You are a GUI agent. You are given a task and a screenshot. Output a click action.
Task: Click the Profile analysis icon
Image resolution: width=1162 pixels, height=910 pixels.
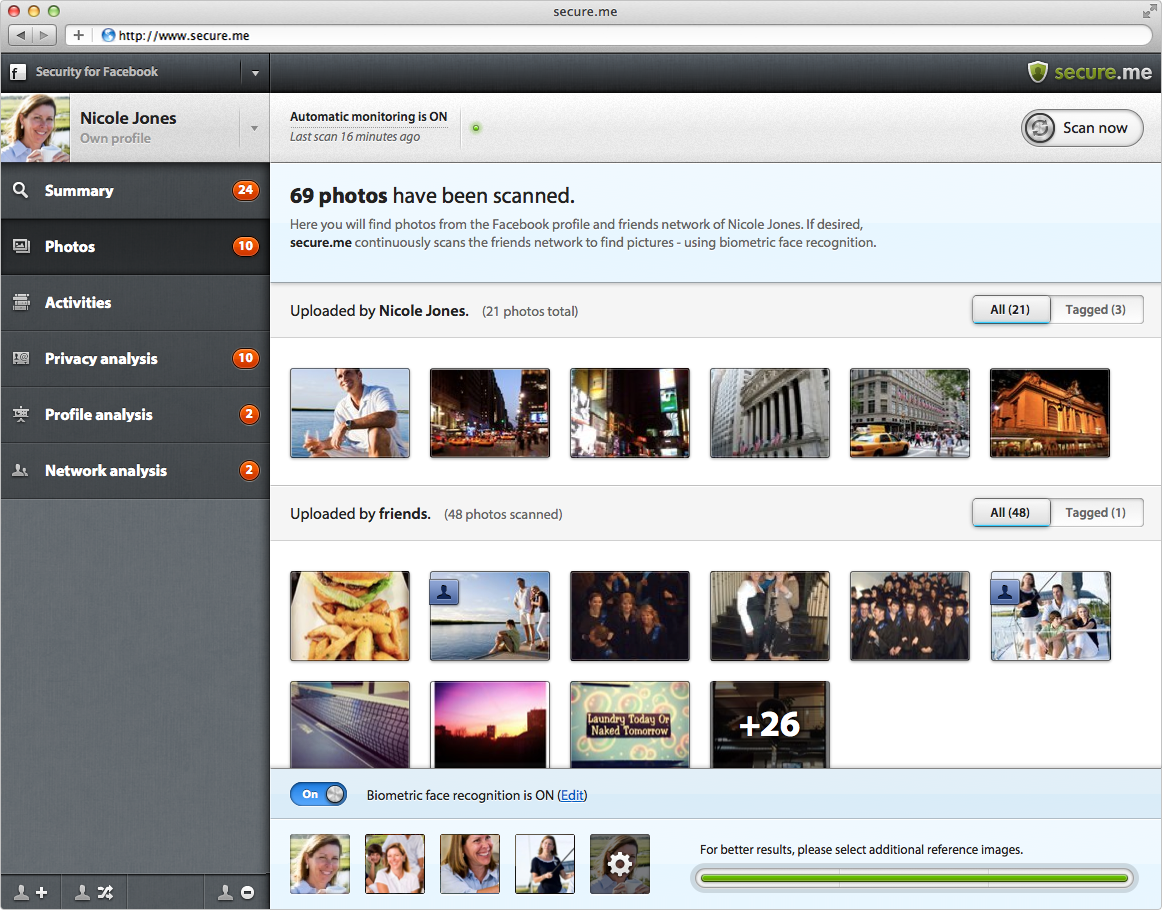21,414
